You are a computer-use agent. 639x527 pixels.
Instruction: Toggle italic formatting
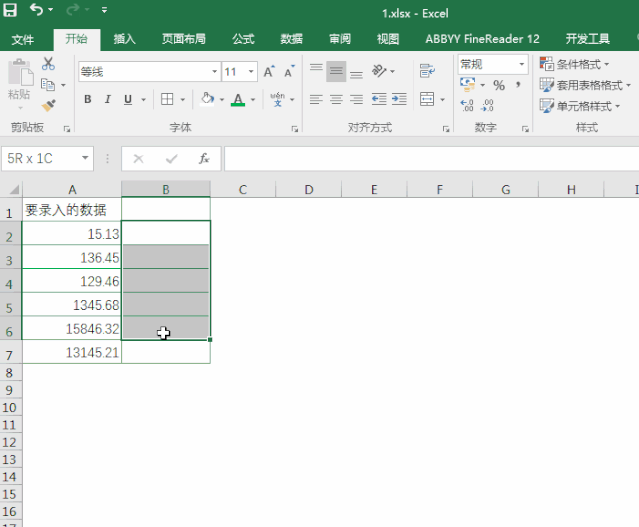pyautogui.click(x=108, y=100)
